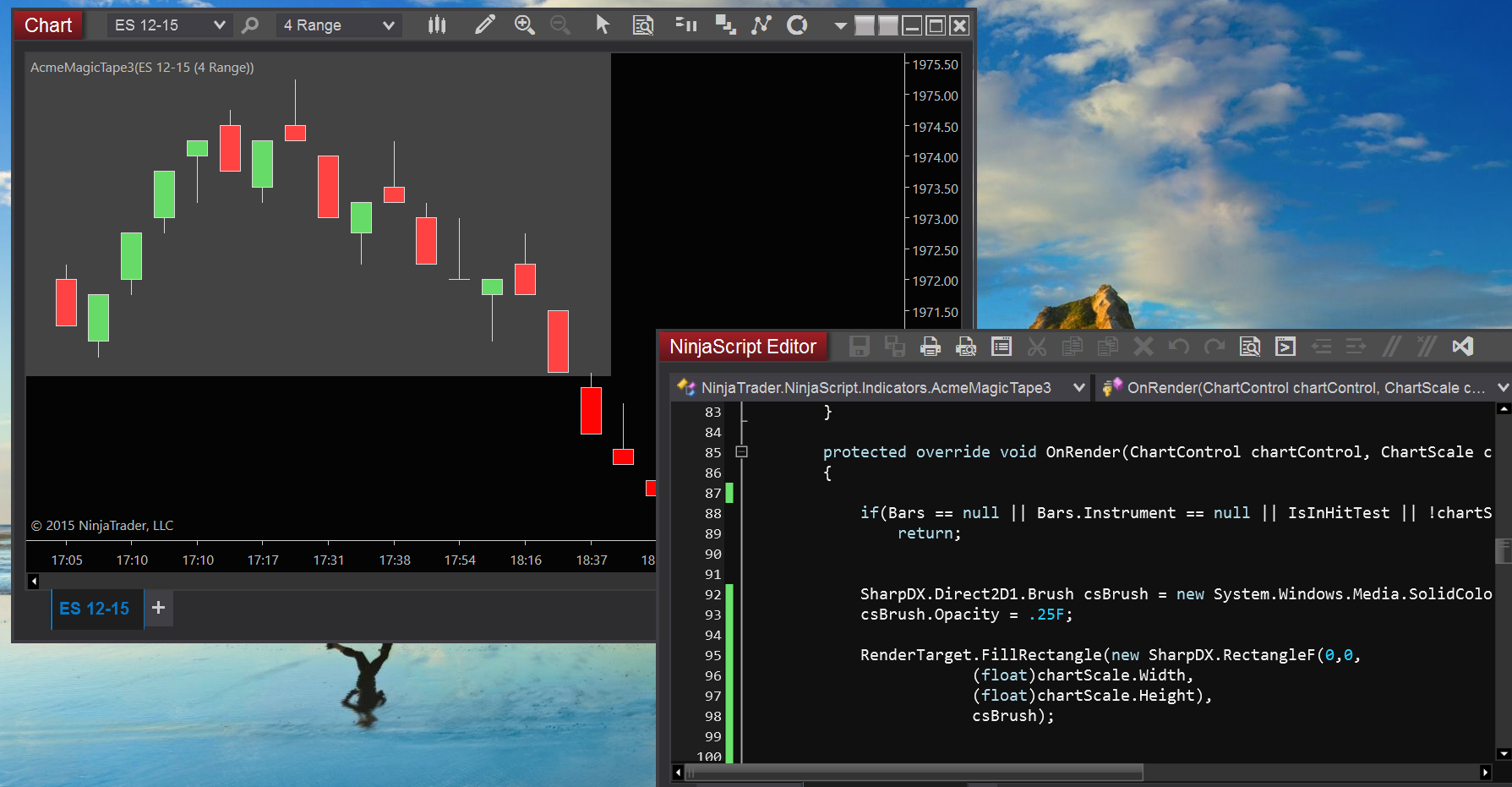1512x787 pixels.
Task: Open instrument search magnifier in Chart window
Action: (250, 25)
